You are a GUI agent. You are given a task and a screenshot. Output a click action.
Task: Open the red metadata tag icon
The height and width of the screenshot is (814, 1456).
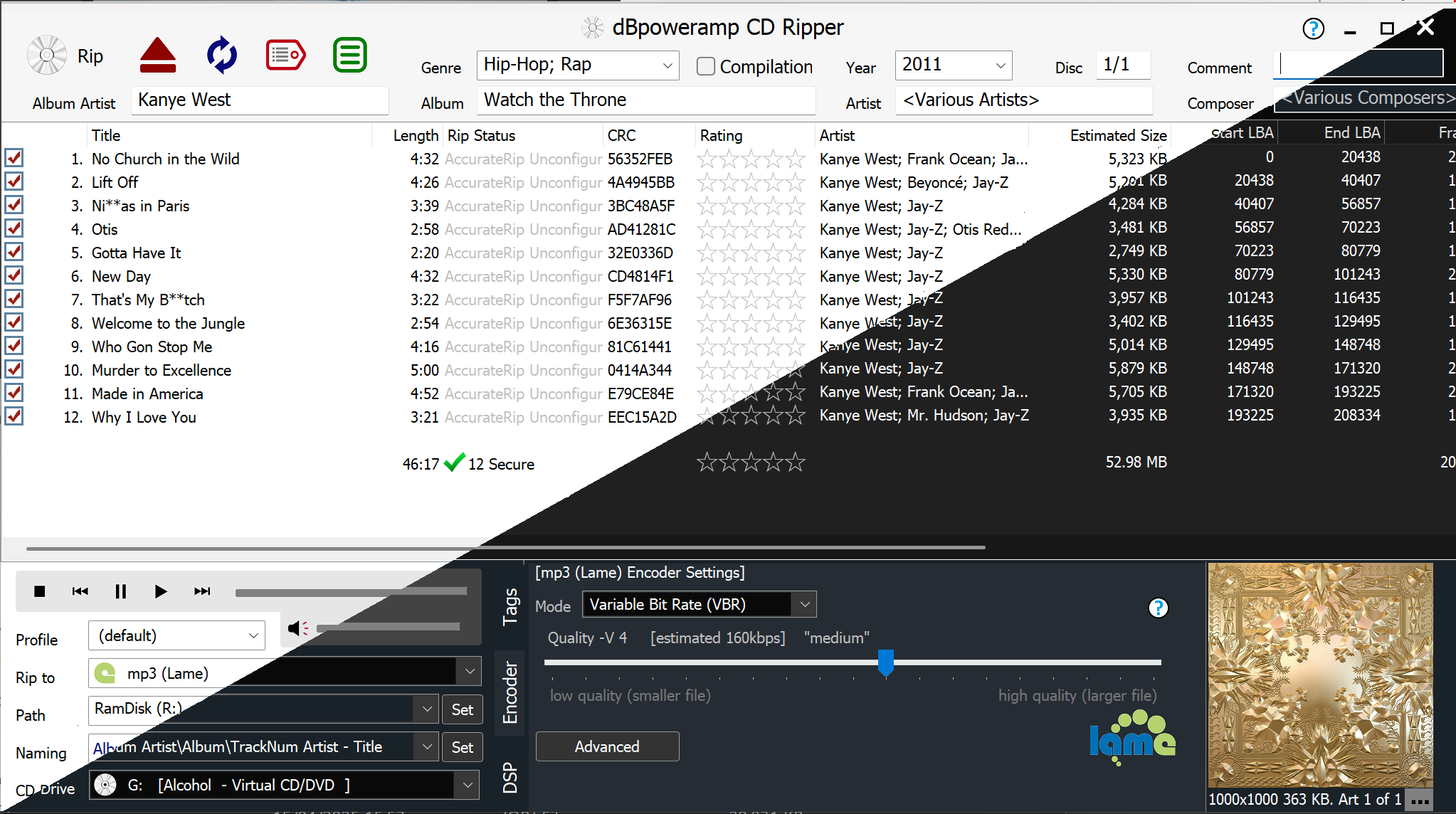[x=286, y=55]
